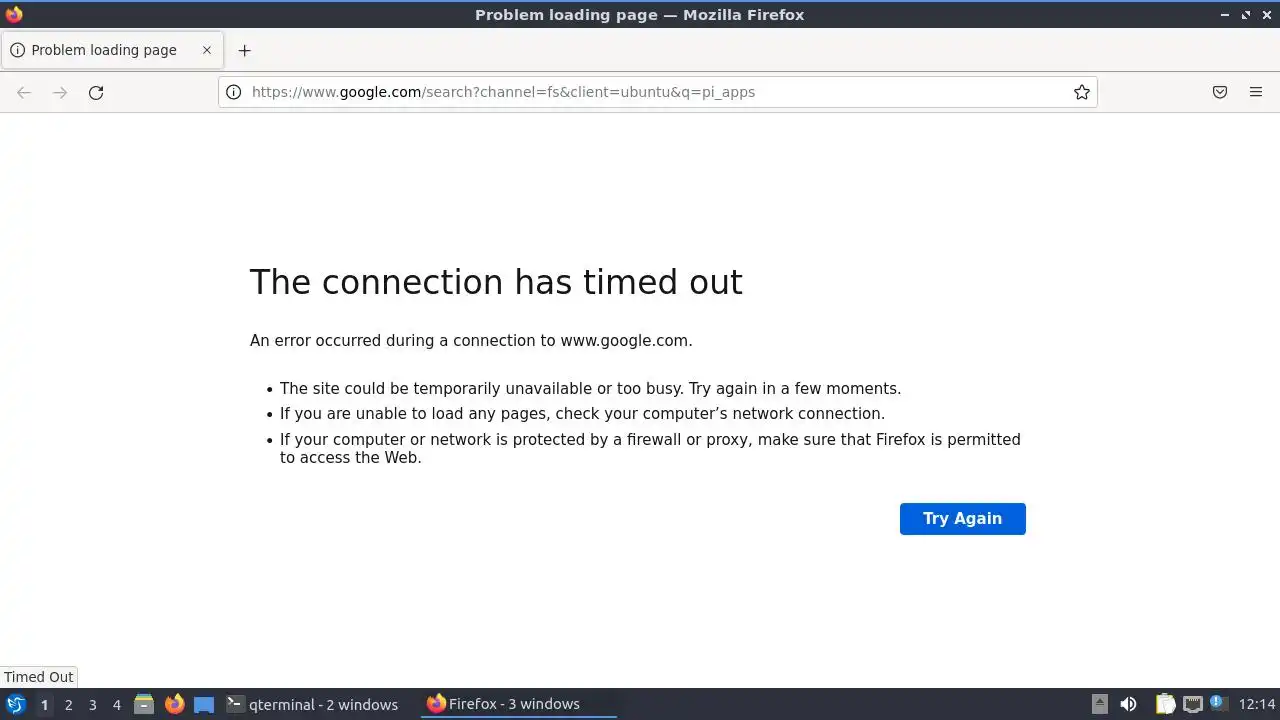Launch Firefox from quick launch
The image size is (1280, 720).
pos(174,704)
